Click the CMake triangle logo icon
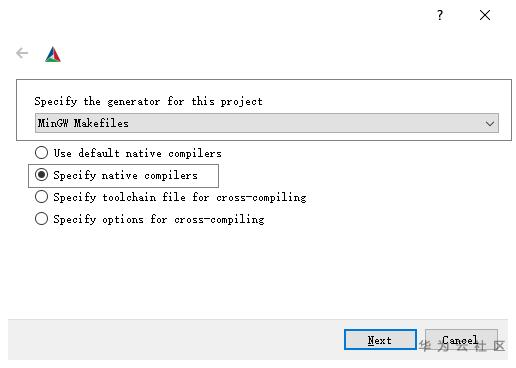The width and height of the screenshot is (516, 368). 53,54
